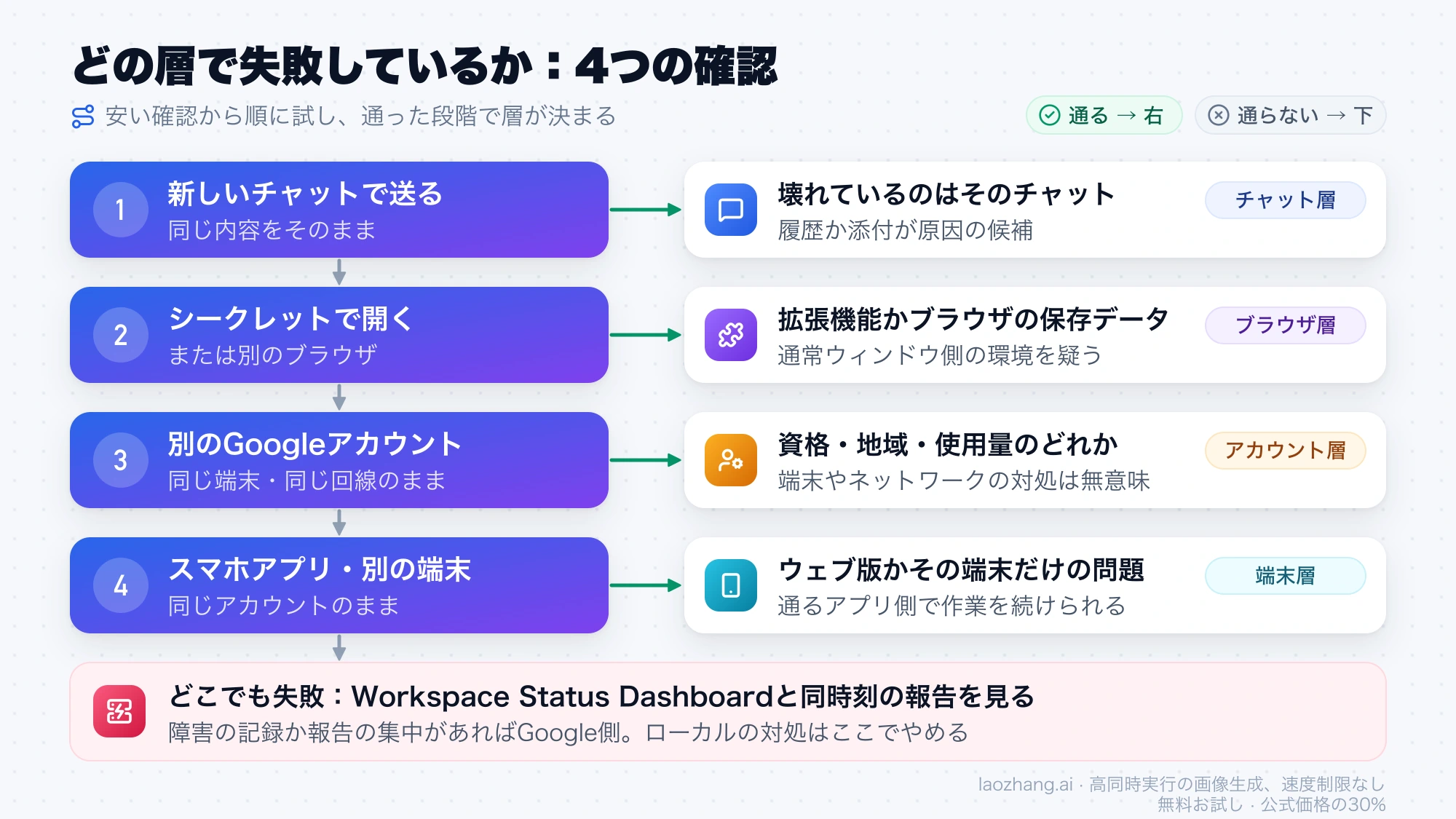
Task: Open step card 別のGoogleアカウント
Action: [339, 460]
